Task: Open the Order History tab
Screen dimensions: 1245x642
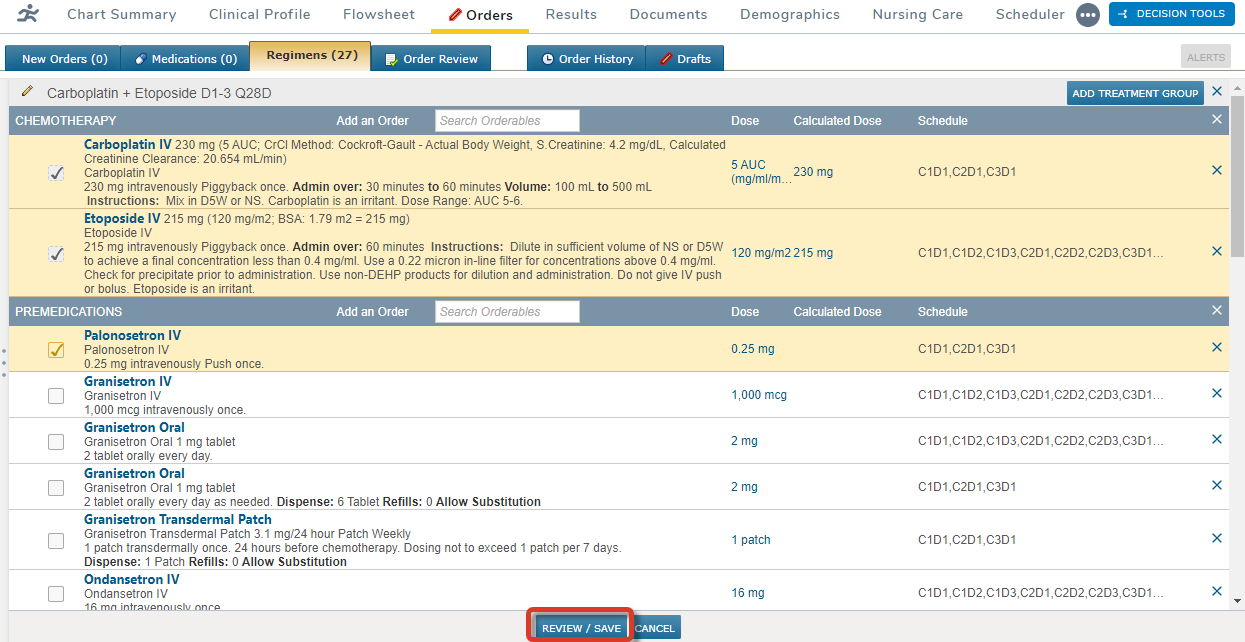Action: [586, 59]
